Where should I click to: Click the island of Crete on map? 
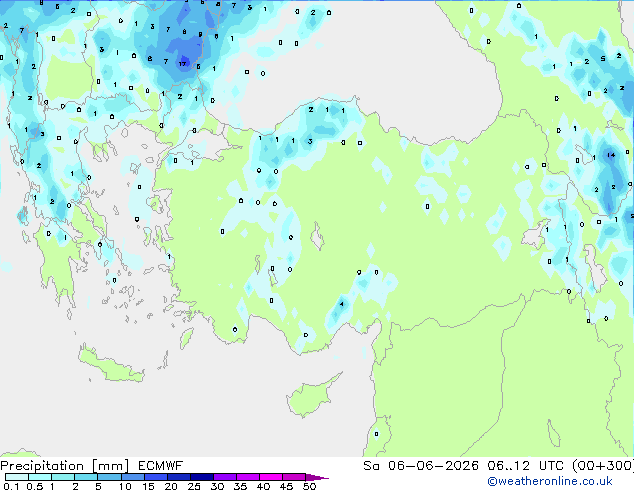[x=110, y=365]
